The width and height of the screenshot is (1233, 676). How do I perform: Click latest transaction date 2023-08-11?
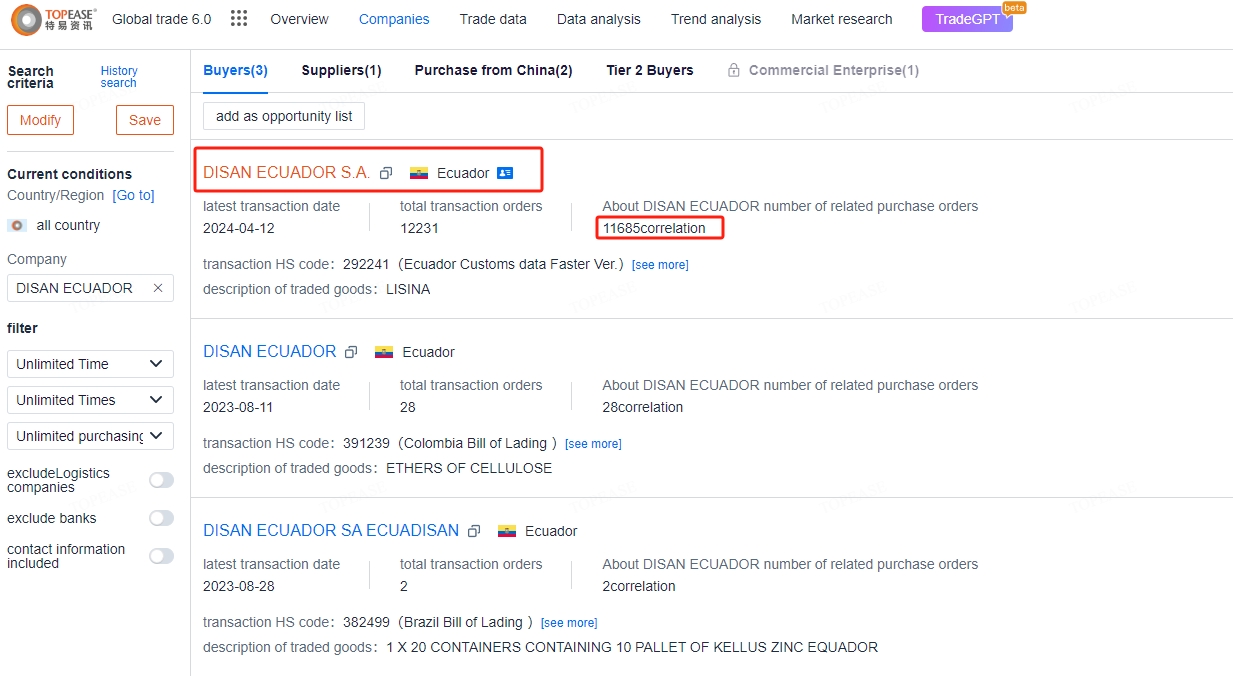click(x=238, y=407)
